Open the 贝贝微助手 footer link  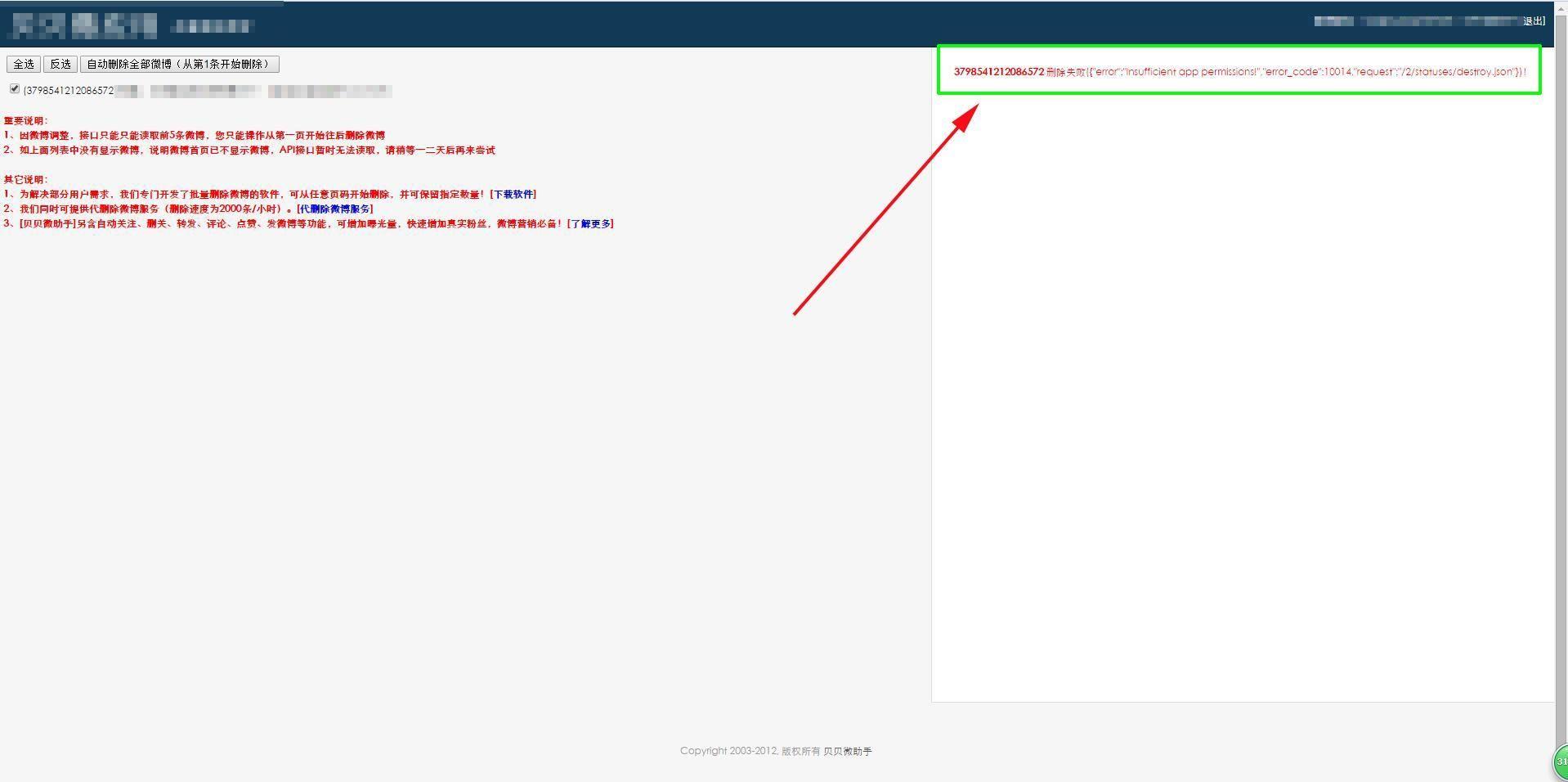(847, 751)
